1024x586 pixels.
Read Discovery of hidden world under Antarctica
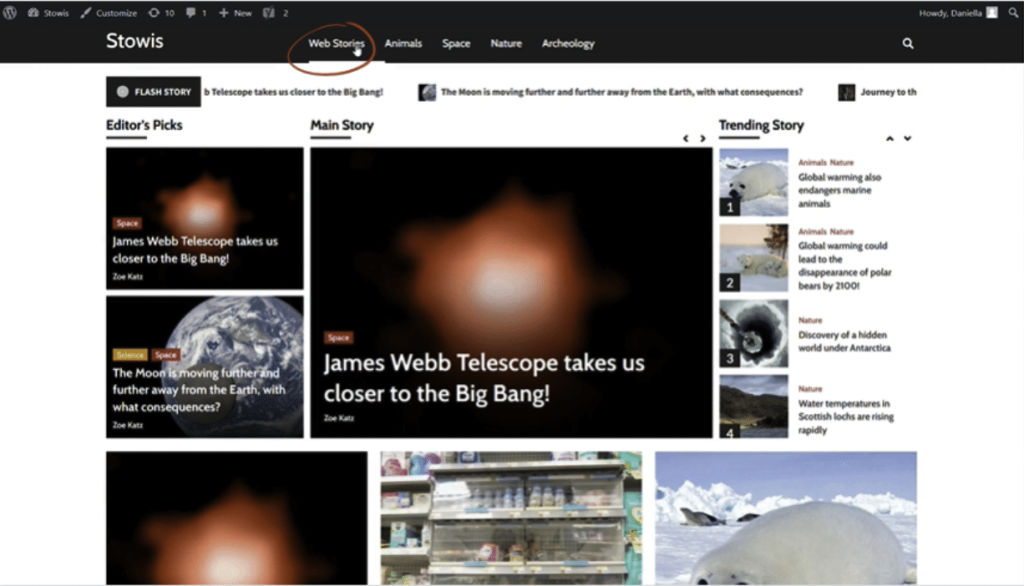pyautogui.click(x=844, y=341)
